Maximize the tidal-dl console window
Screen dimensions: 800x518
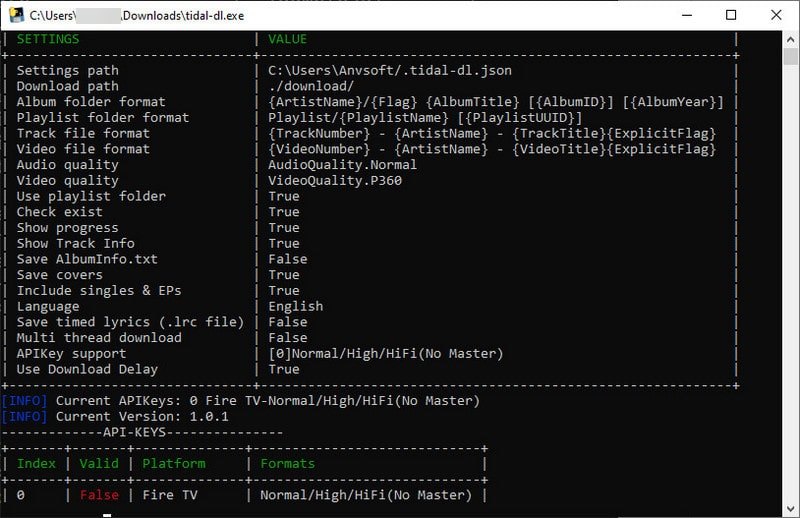coord(731,15)
